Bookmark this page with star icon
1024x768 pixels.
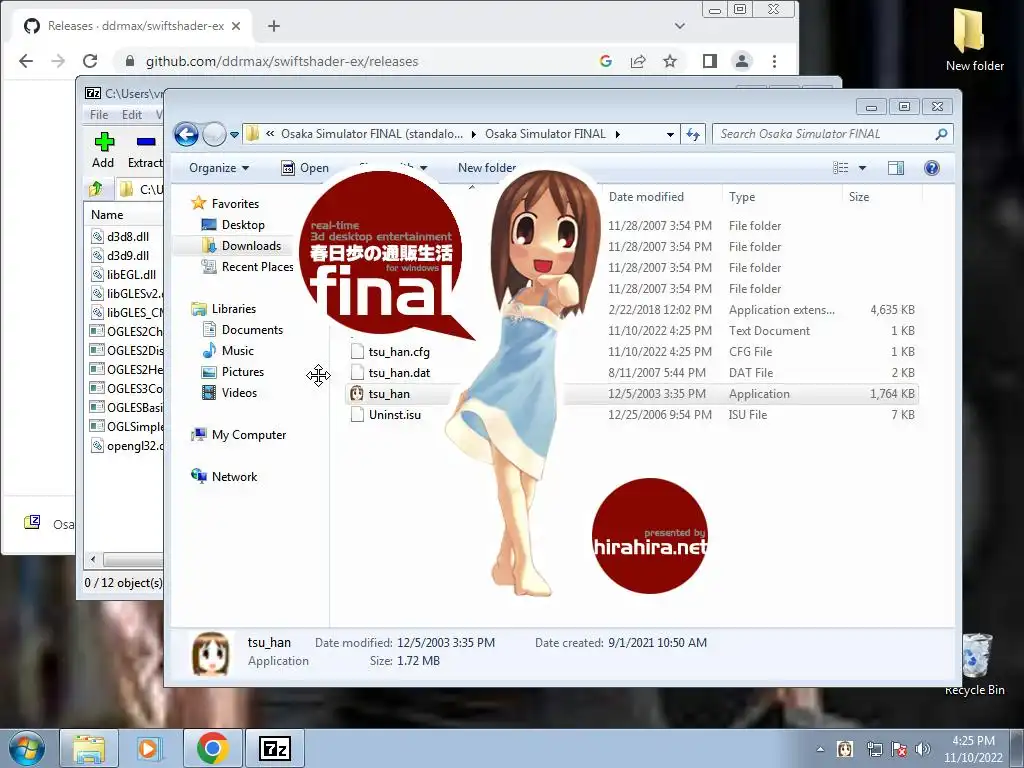coord(670,61)
